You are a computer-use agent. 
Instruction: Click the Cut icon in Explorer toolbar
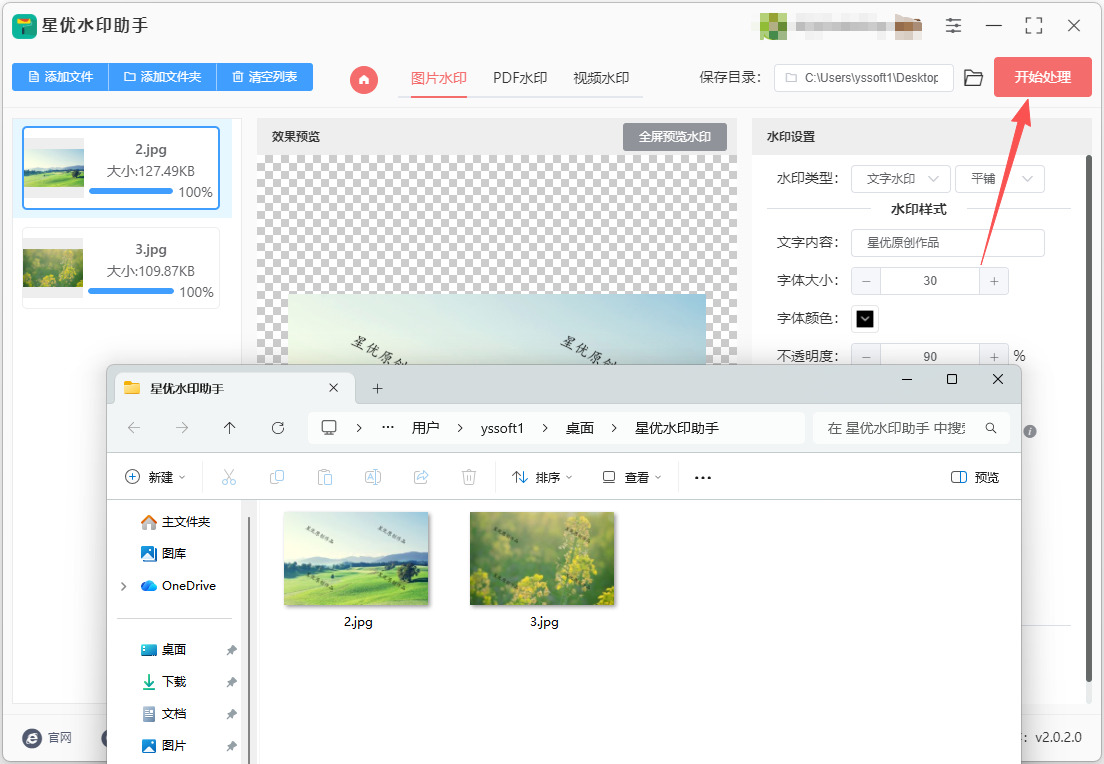229,477
